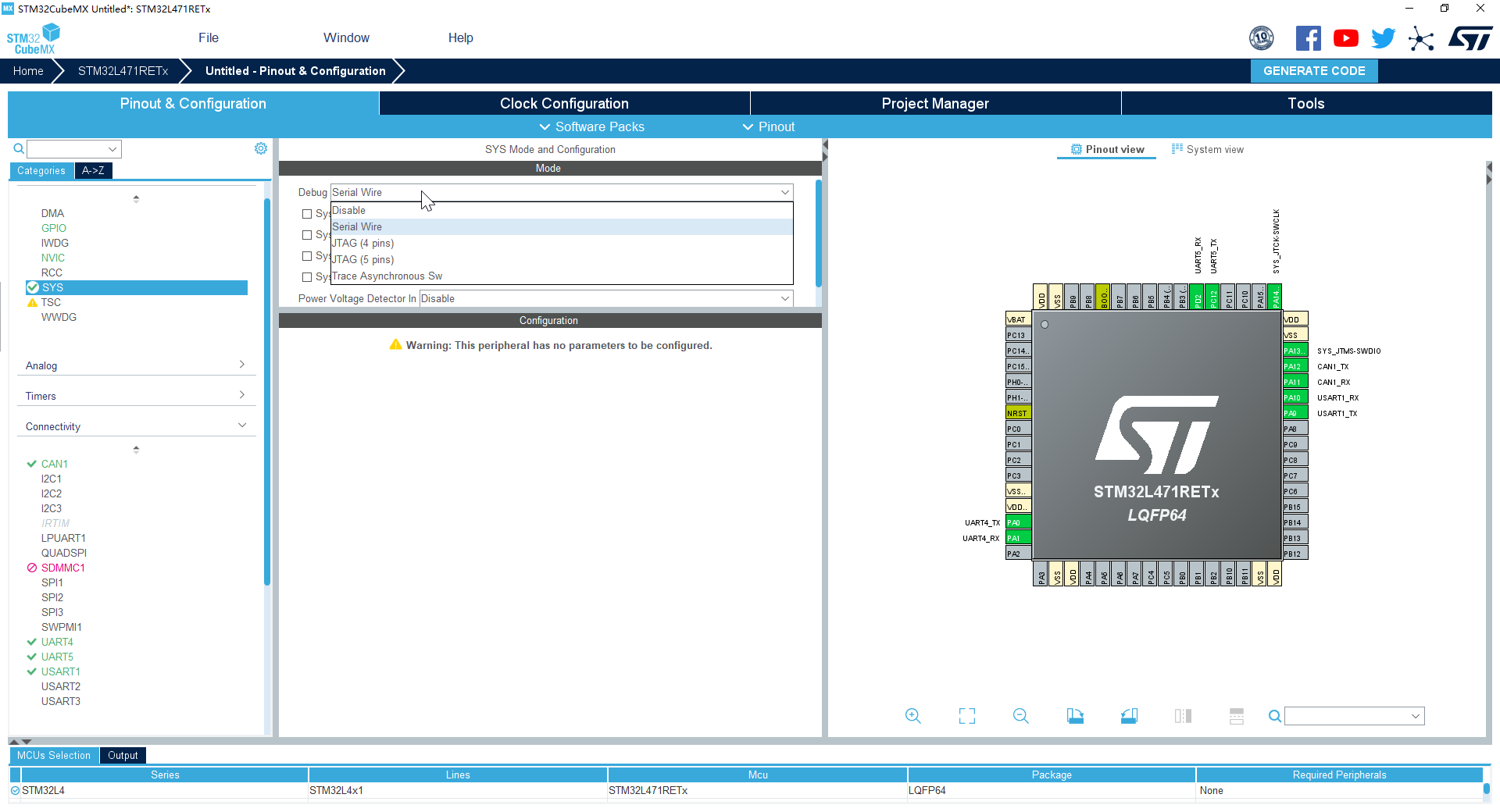Image resolution: width=1500 pixels, height=812 pixels.
Task: Click the PA0 UART4_TX pin
Action: pos(1018,522)
